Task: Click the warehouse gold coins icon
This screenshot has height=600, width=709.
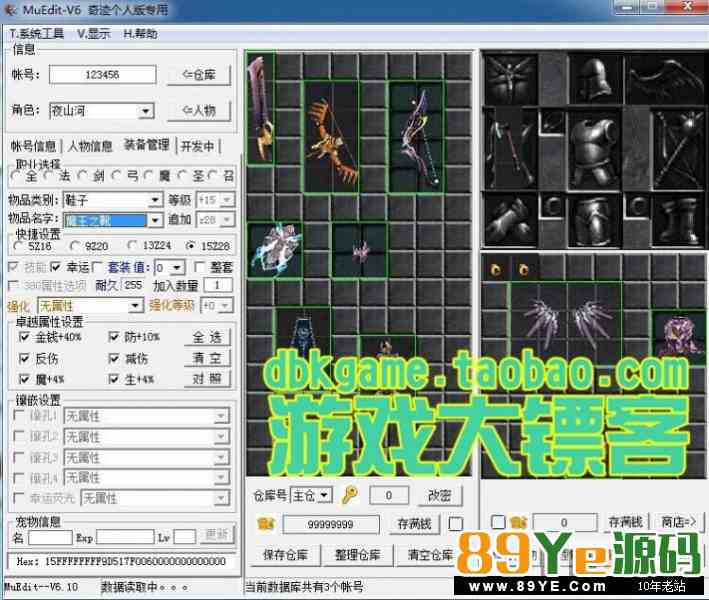Action: (266, 524)
